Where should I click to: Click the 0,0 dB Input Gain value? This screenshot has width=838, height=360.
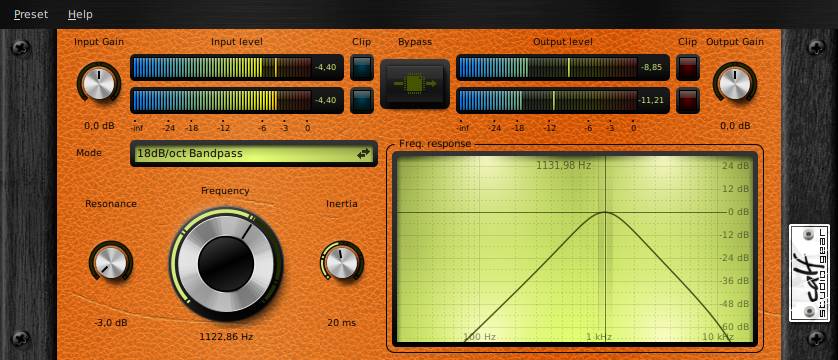coord(99,126)
